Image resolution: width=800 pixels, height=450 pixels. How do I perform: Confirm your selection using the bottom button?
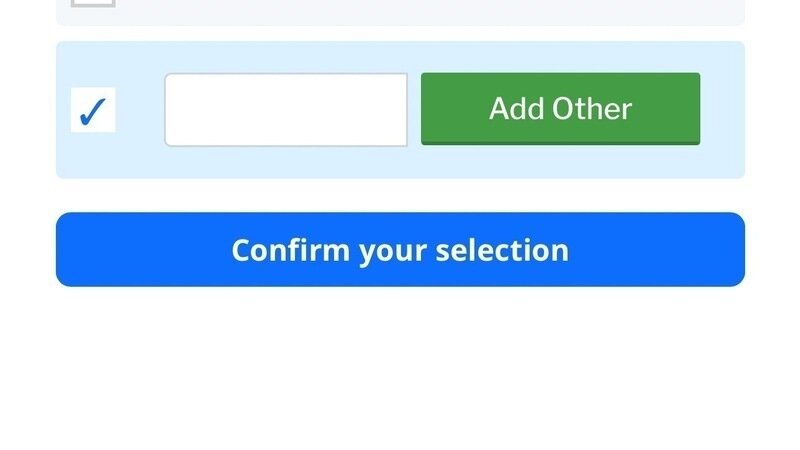(400, 249)
